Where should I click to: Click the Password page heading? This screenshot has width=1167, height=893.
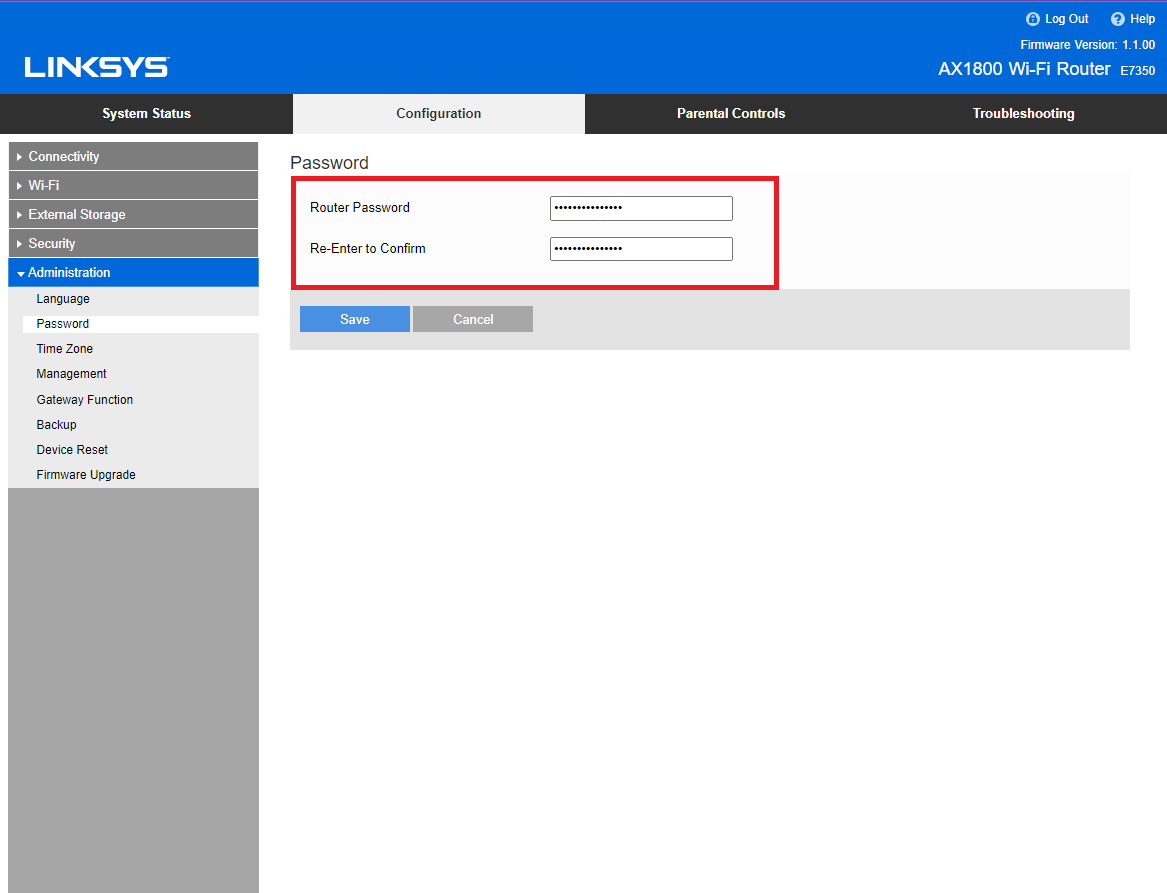pos(329,163)
